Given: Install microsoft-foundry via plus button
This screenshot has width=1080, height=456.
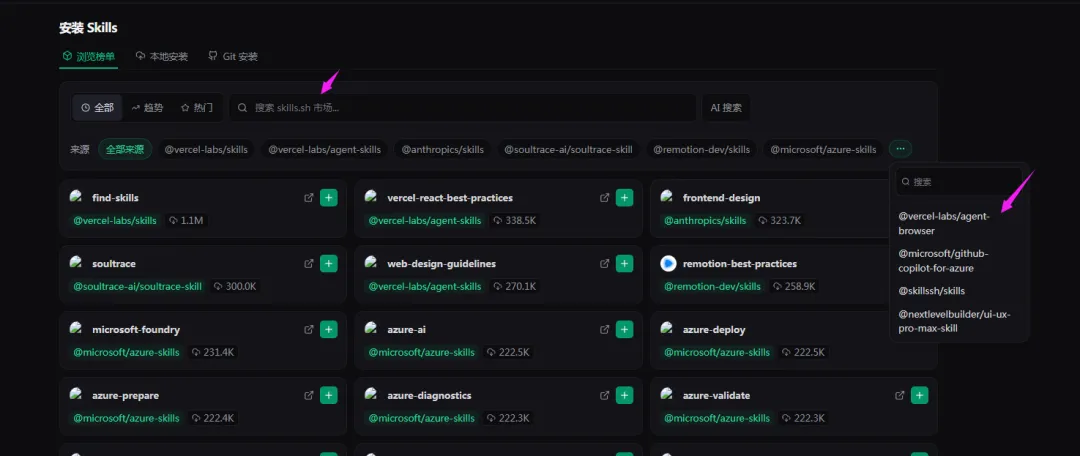Looking at the screenshot, I should click(x=329, y=330).
